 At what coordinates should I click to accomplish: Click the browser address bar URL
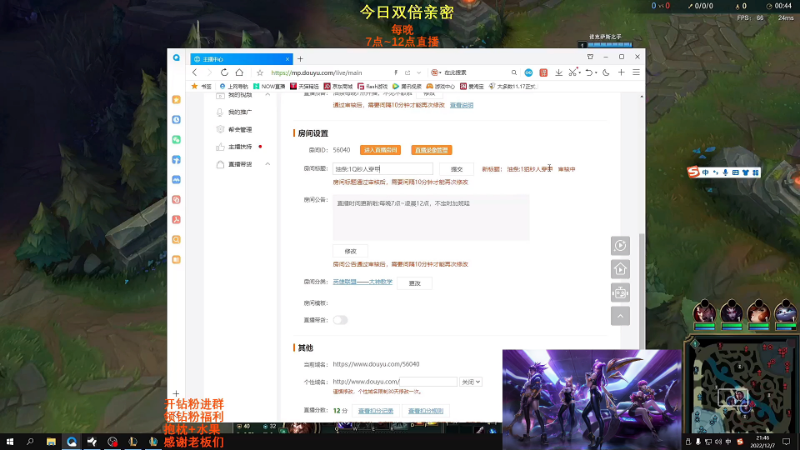pyautogui.click(x=316, y=72)
